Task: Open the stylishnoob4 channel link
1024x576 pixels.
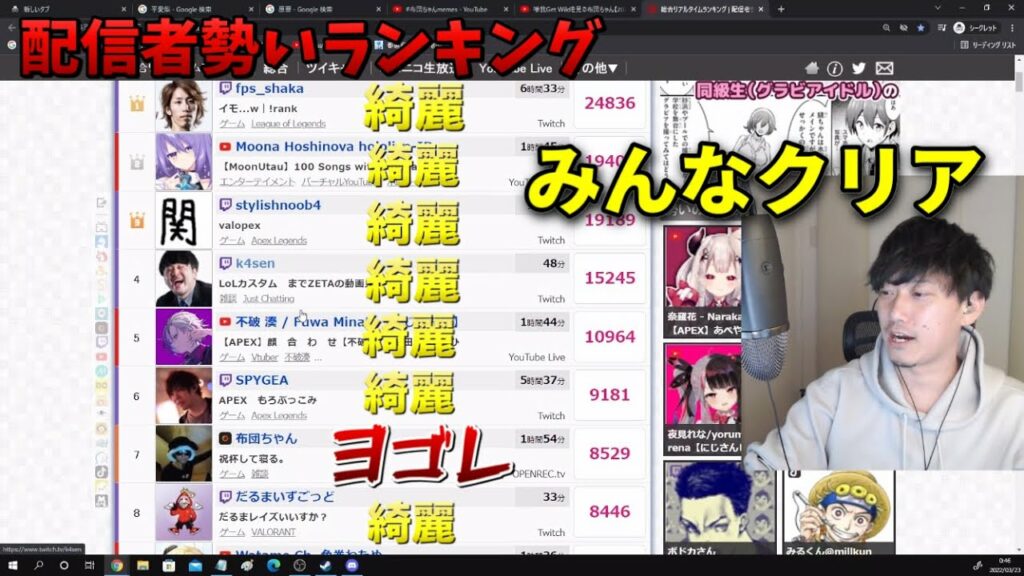Action: (x=278, y=205)
